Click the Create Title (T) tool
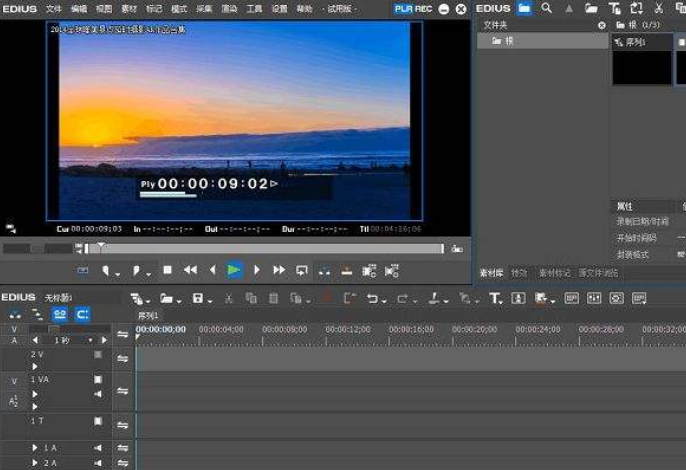The width and height of the screenshot is (686, 470). pyautogui.click(x=495, y=298)
